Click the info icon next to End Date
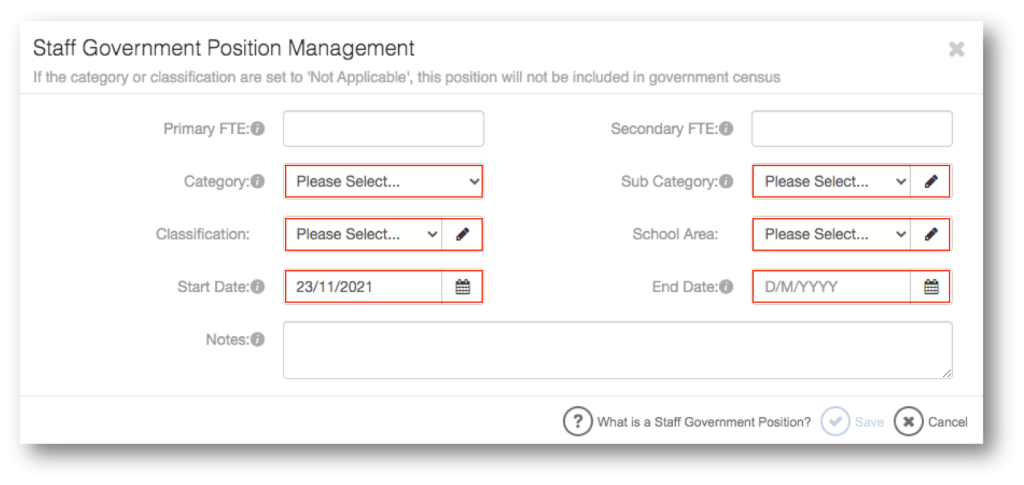Image resolution: width=1024 pixels, height=485 pixels. [726, 287]
